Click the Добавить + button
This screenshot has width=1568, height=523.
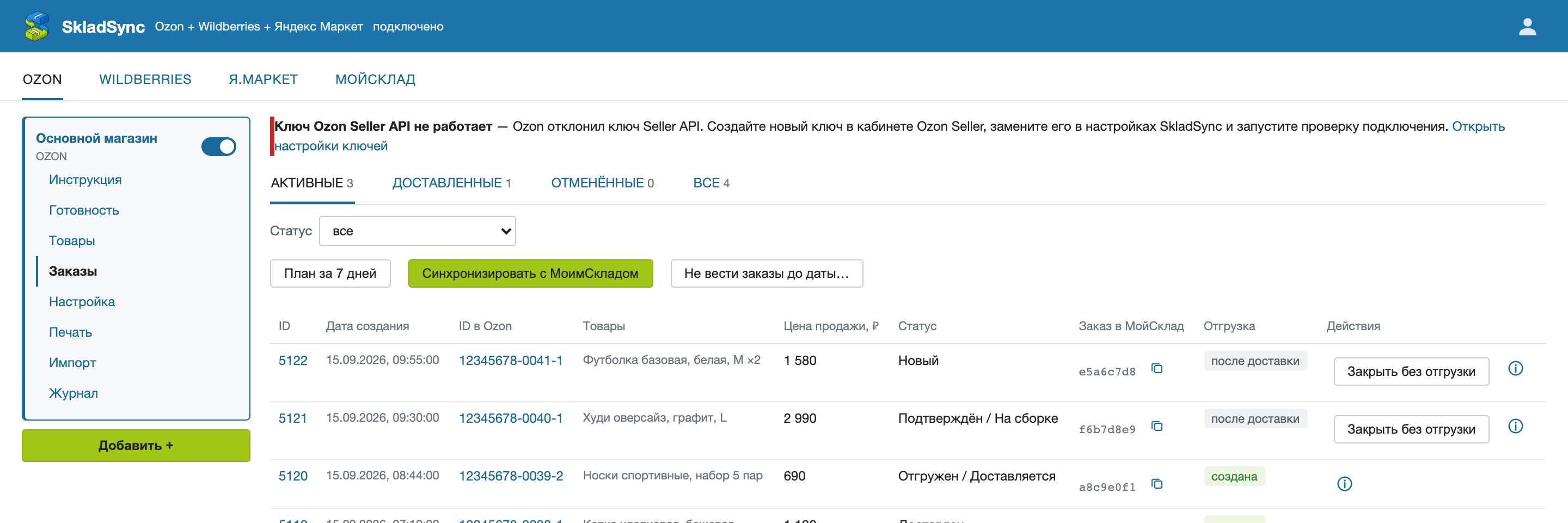pyautogui.click(x=136, y=446)
